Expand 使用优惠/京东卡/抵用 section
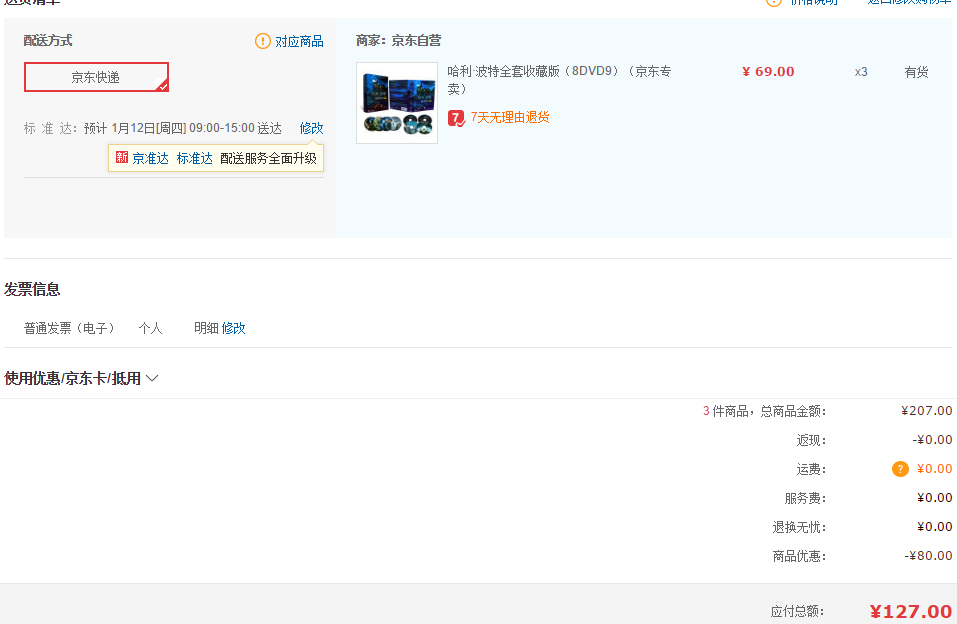Viewport: 957px width, 624px height. pos(81,378)
